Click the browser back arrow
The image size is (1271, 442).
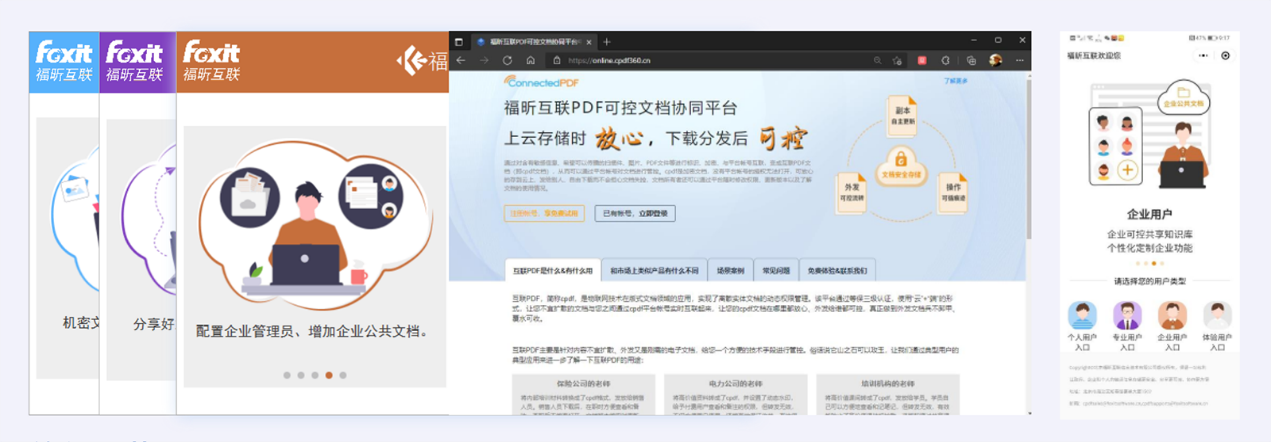pos(461,60)
